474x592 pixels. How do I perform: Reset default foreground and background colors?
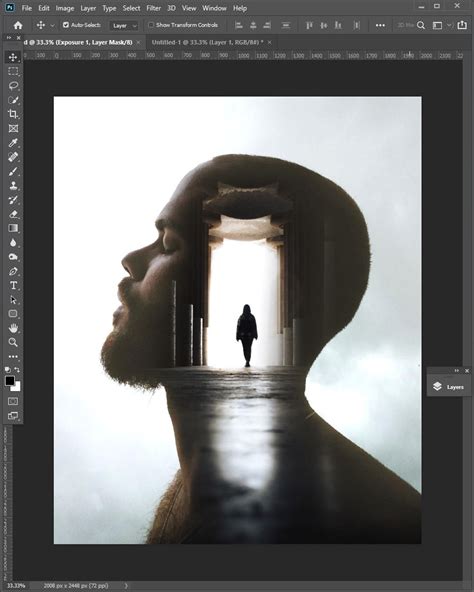8,370
